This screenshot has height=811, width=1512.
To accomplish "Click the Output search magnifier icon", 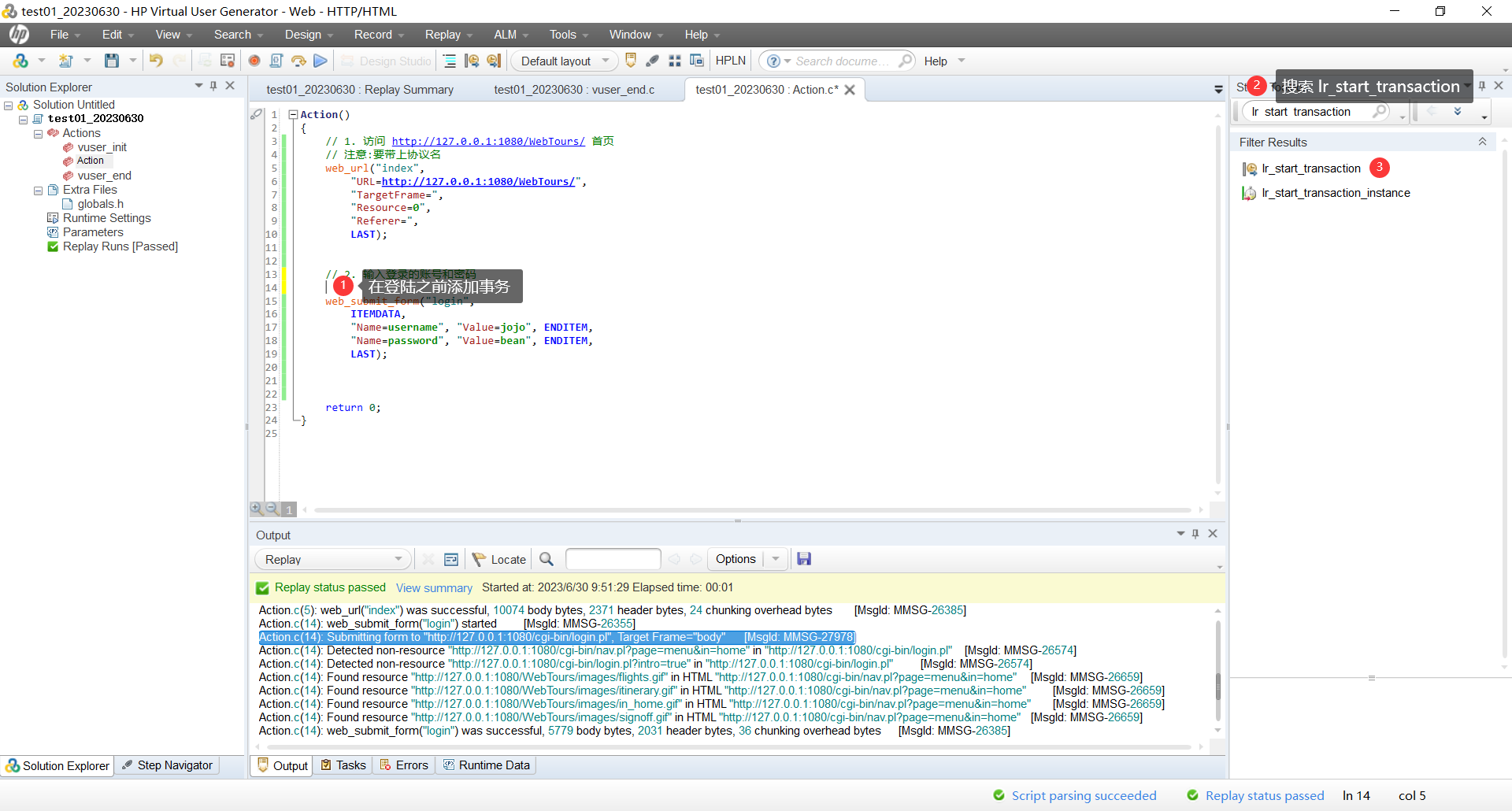I will [x=547, y=559].
